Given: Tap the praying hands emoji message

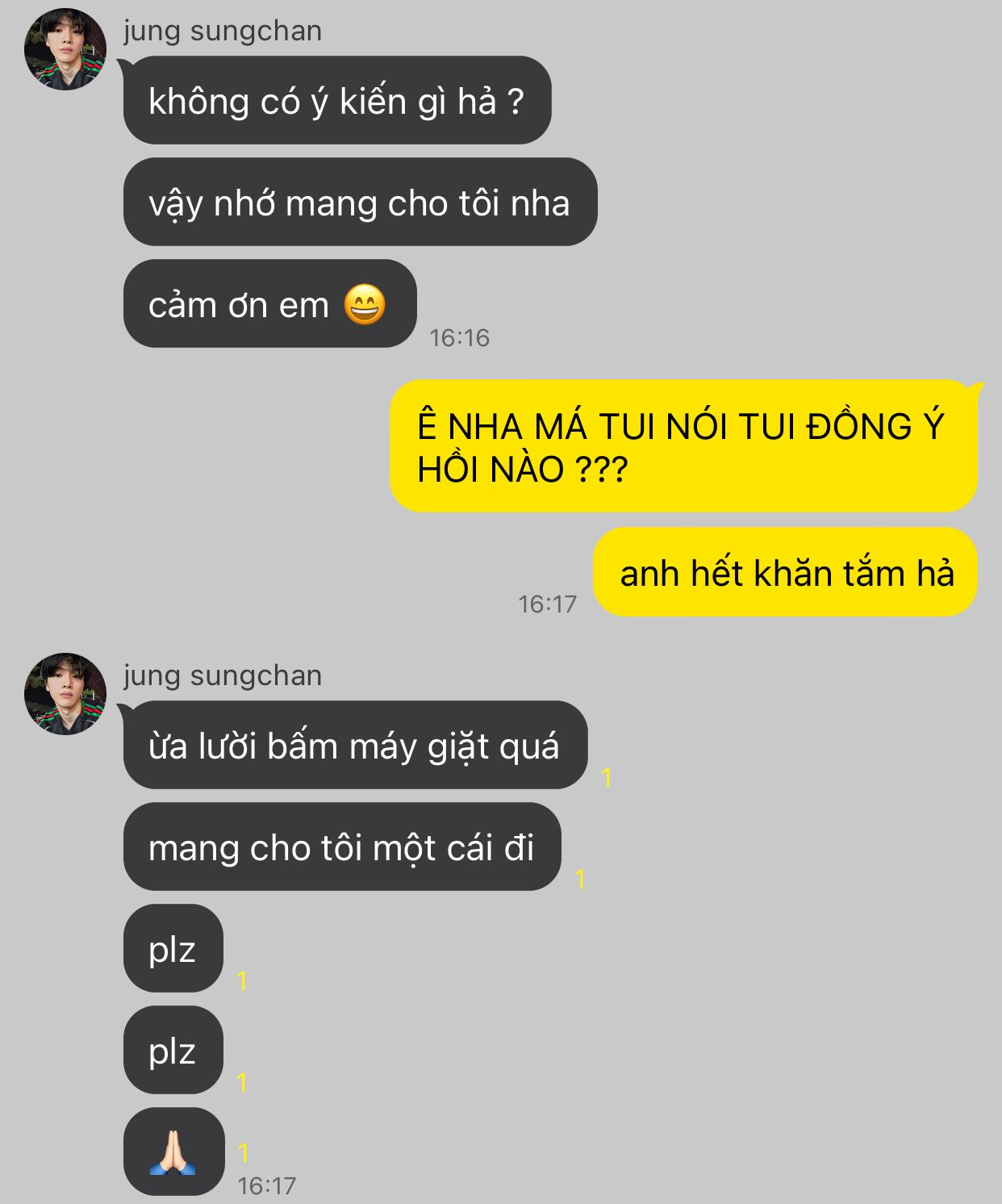Looking at the screenshot, I should coord(173,1152).
